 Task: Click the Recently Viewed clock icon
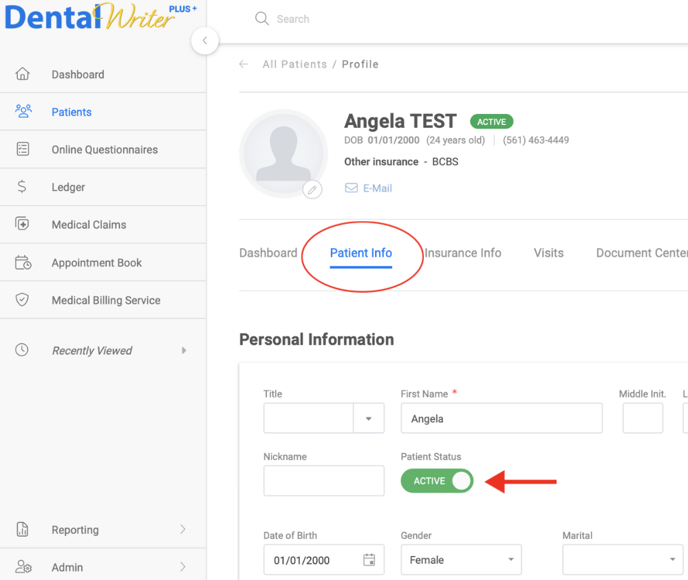coord(22,350)
